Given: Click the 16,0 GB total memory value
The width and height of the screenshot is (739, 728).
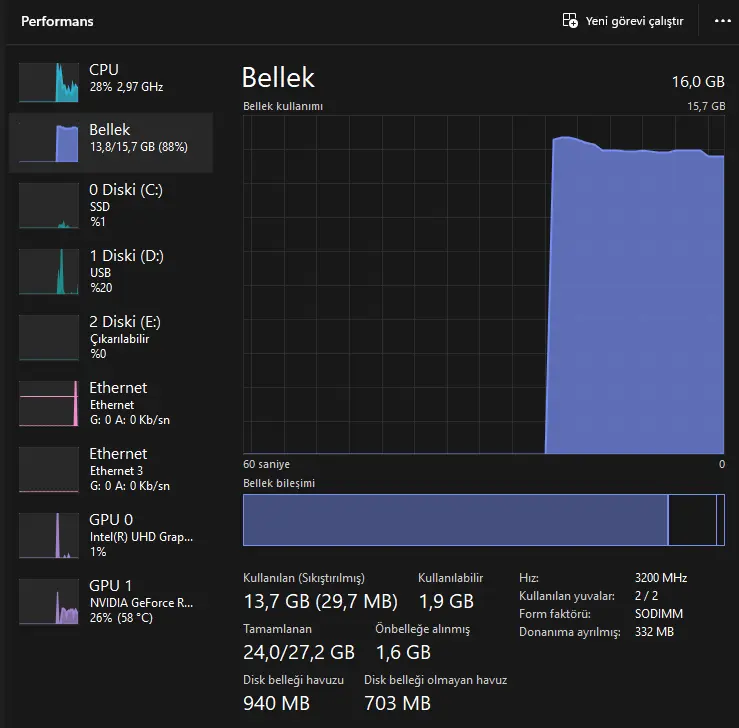Looking at the screenshot, I should coord(698,82).
